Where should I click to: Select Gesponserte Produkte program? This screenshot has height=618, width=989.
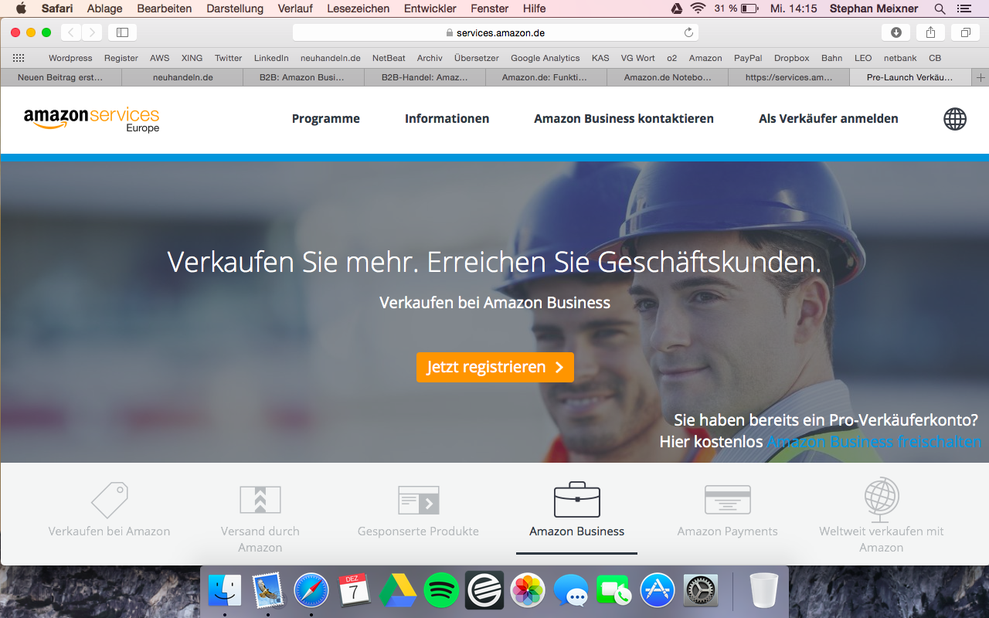(418, 511)
